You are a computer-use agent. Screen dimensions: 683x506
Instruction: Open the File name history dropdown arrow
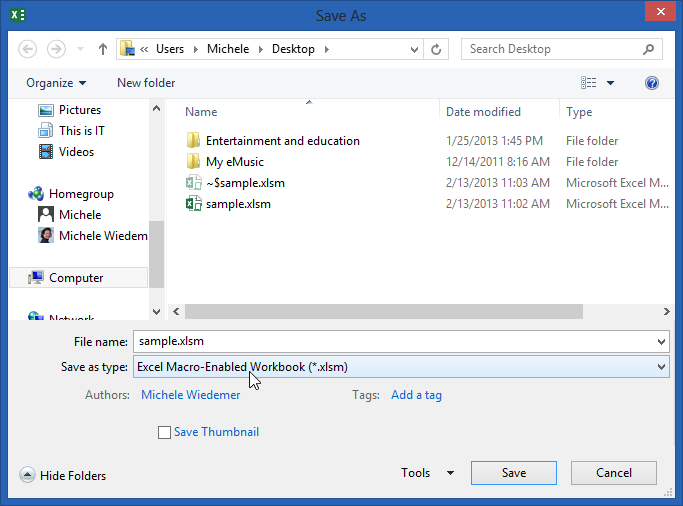[661, 342]
